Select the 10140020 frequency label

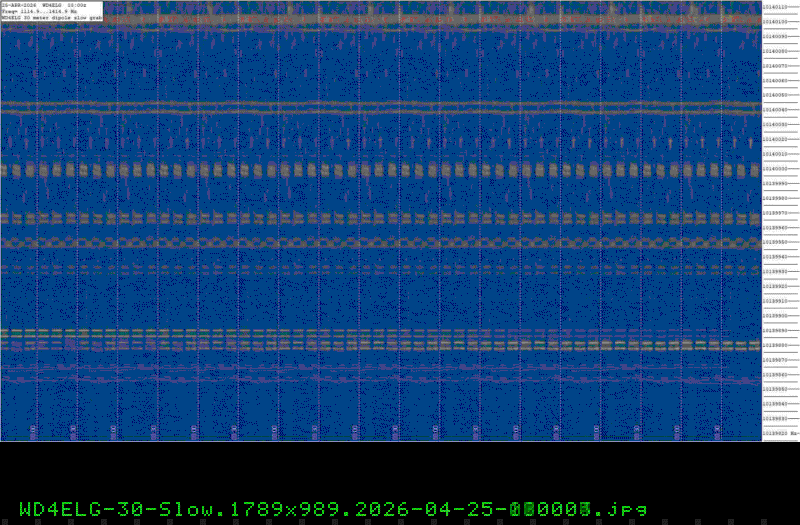coord(774,139)
